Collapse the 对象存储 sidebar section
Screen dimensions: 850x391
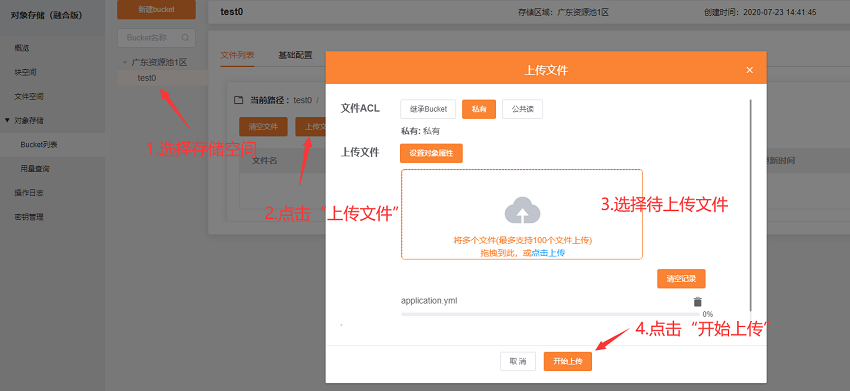pos(7,120)
